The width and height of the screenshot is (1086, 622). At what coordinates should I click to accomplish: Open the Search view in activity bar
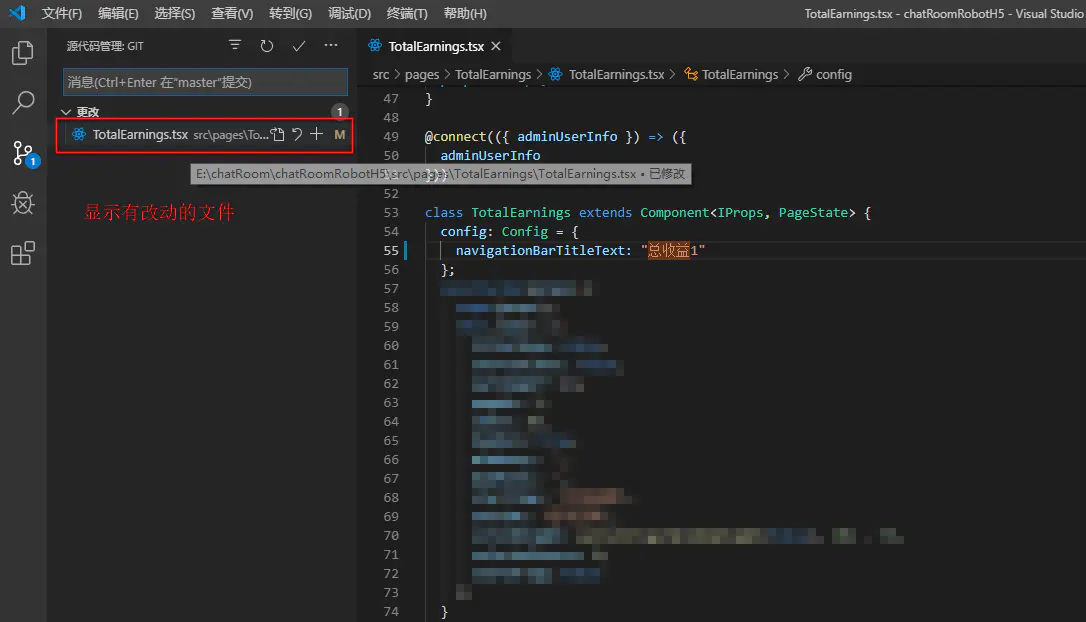pos(23,102)
